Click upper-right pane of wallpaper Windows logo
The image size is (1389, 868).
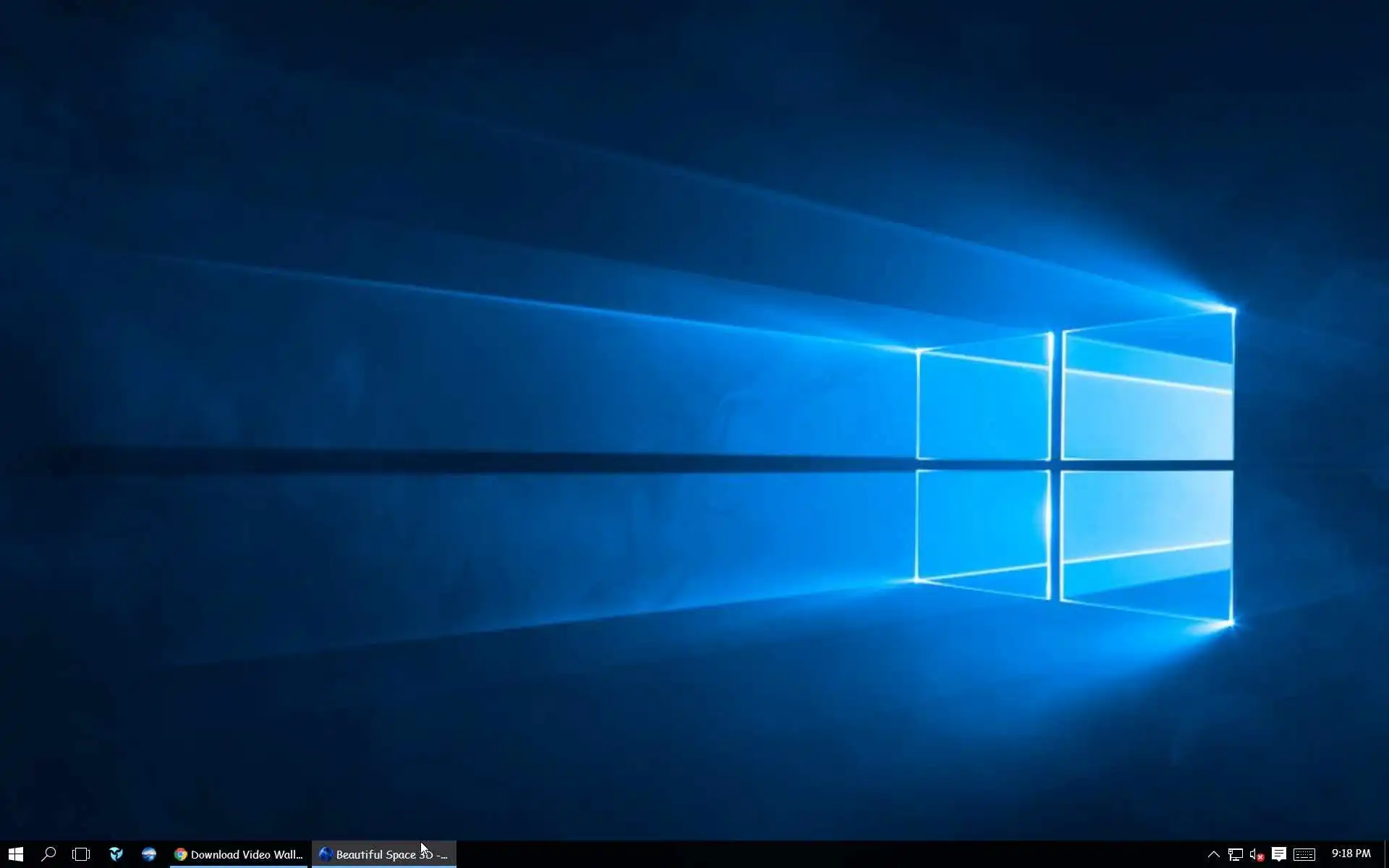(x=1147, y=405)
